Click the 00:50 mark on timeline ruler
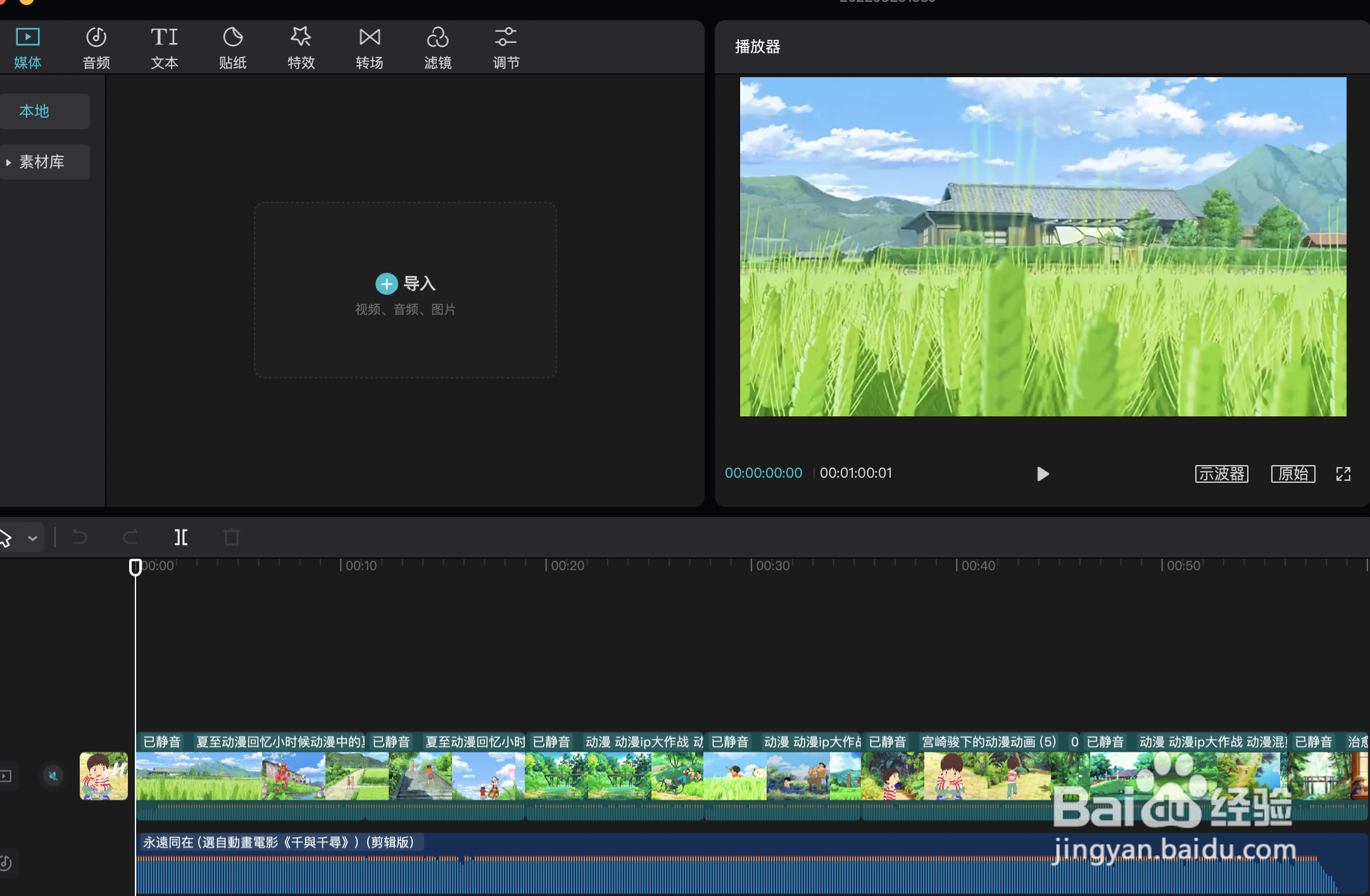This screenshot has height=896, width=1370. (1184, 566)
